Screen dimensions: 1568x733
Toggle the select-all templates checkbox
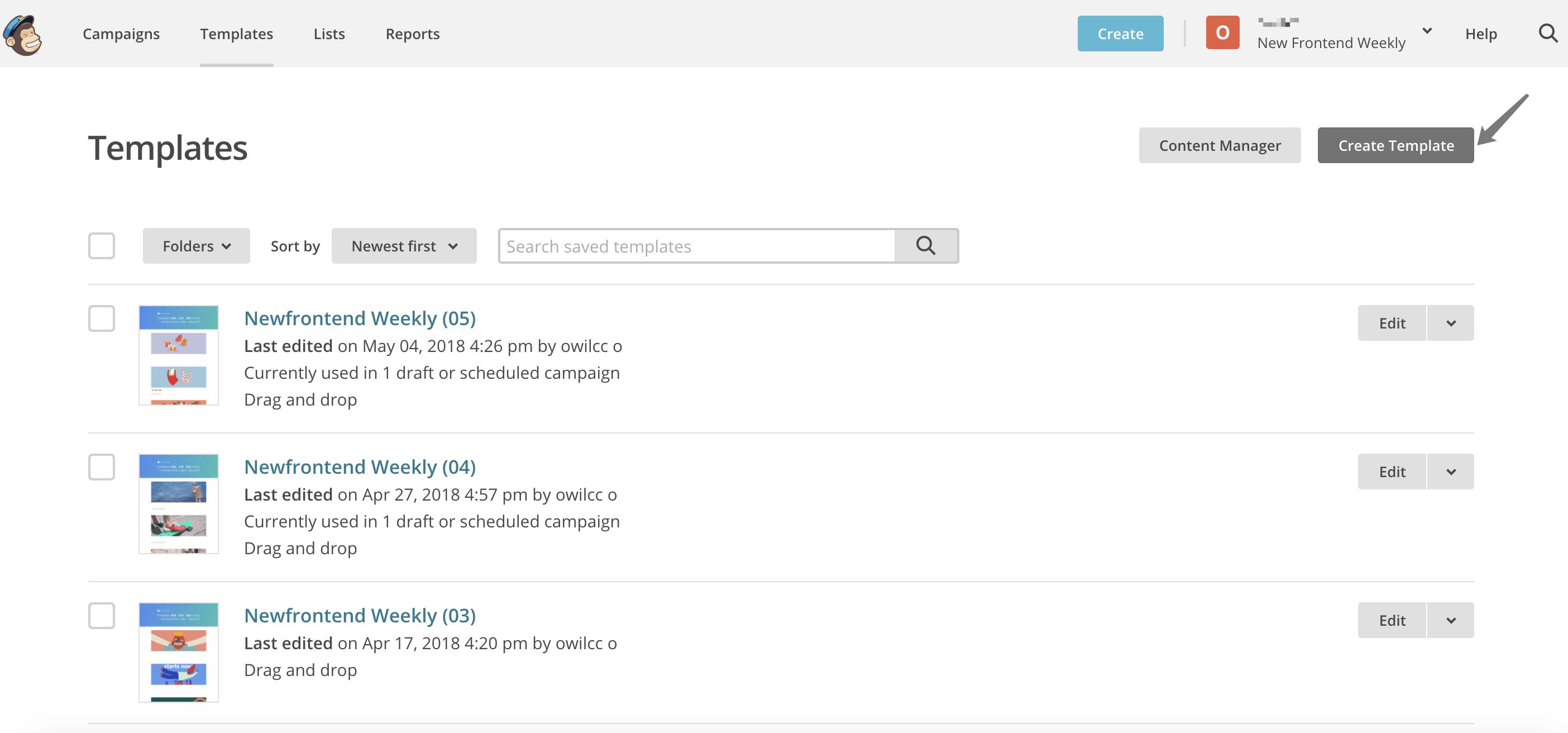click(x=101, y=246)
